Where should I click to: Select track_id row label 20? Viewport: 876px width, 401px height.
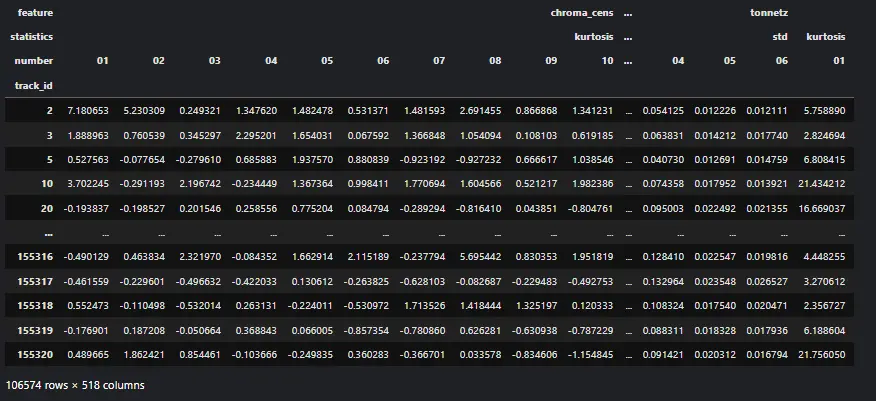pyautogui.click(x=47, y=208)
